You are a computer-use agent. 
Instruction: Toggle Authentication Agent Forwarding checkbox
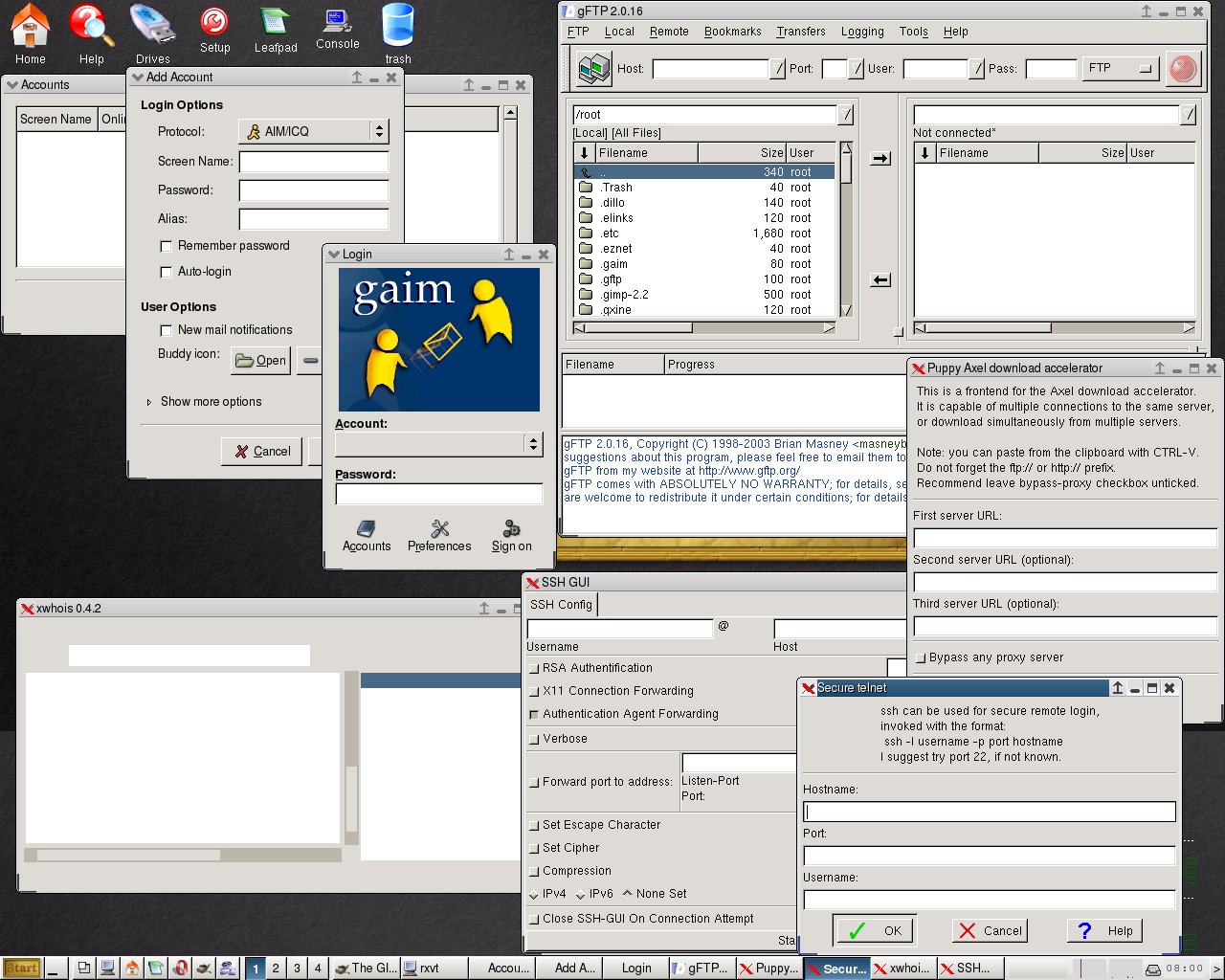tap(534, 714)
